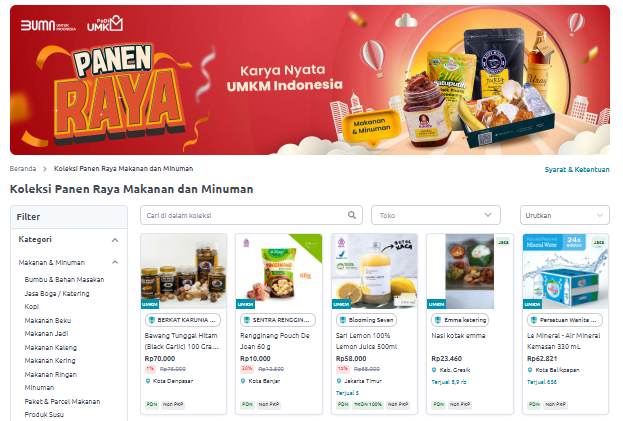
Task: Open the Urutkan sort dropdown
Action: click(565, 215)
